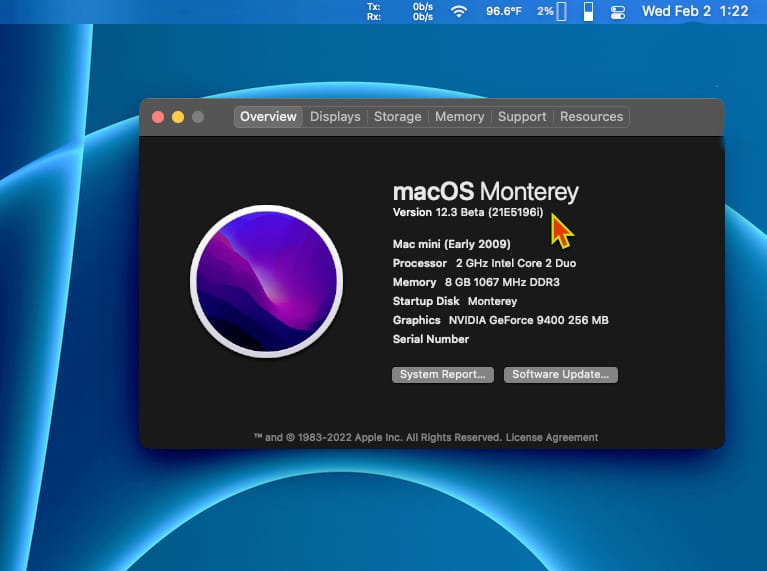The image size is (767, 571).
Task: Click the macOS Monterey logo image
Action: (x=267, y=281)
